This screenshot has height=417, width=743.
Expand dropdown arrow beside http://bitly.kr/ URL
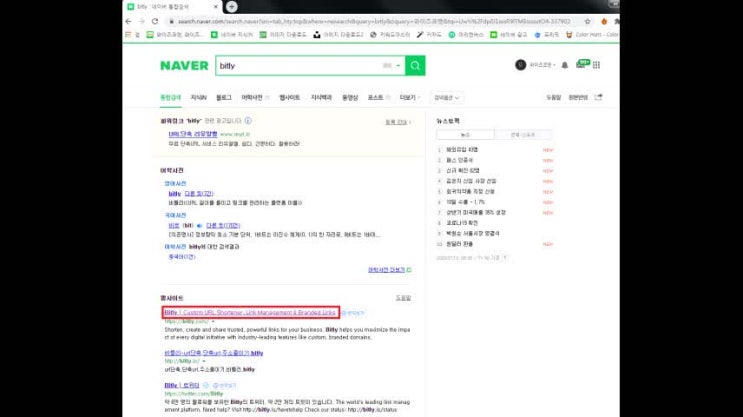coord(204,361)
